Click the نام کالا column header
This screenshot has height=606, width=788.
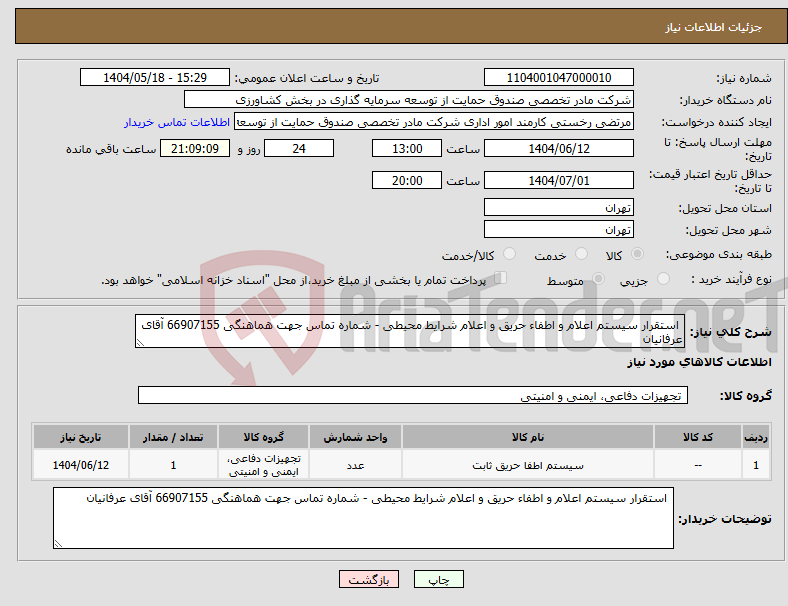pyautogui.click(x=528, y=437)
